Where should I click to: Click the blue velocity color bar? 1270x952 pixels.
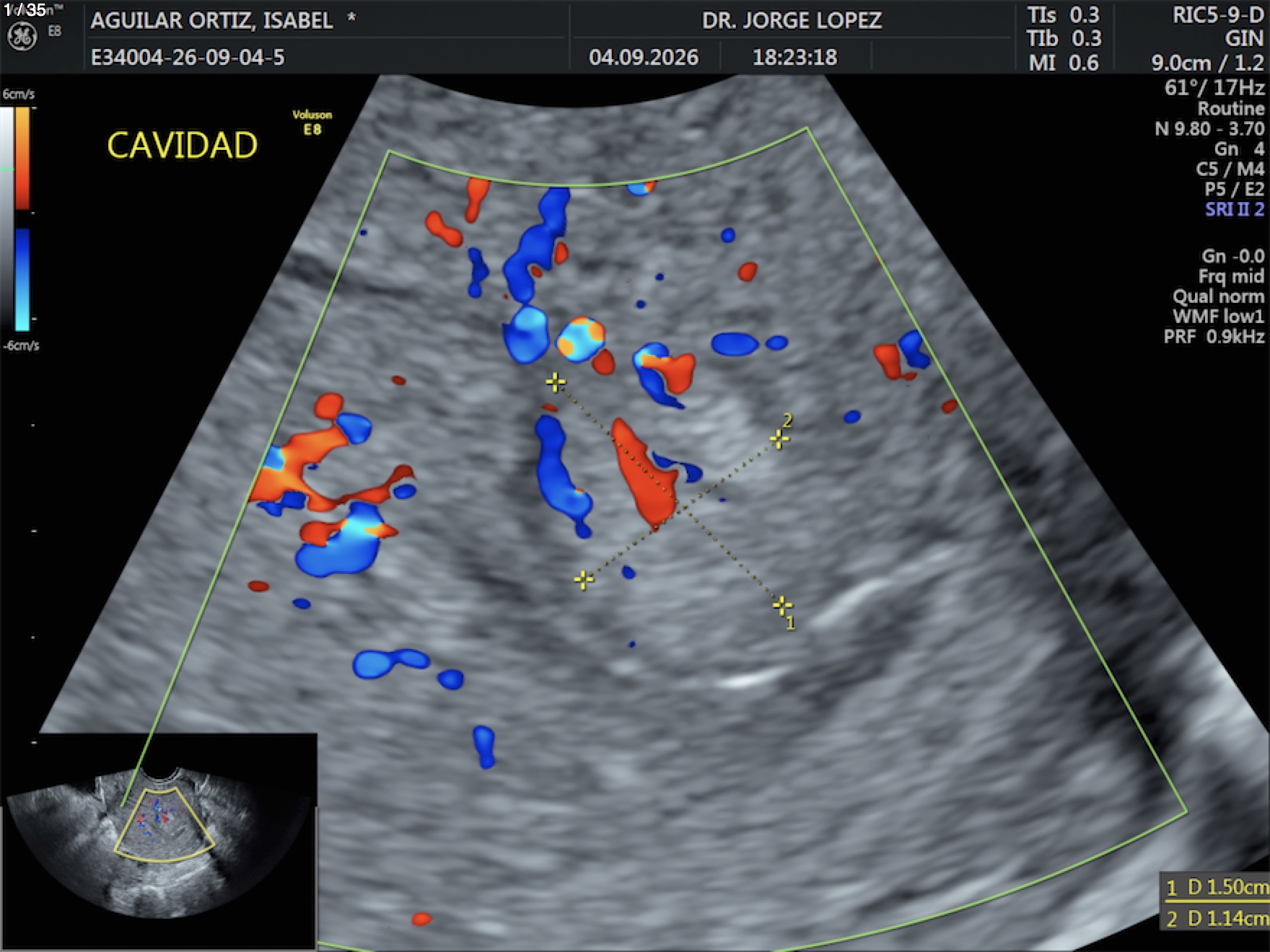coord(22,279)
